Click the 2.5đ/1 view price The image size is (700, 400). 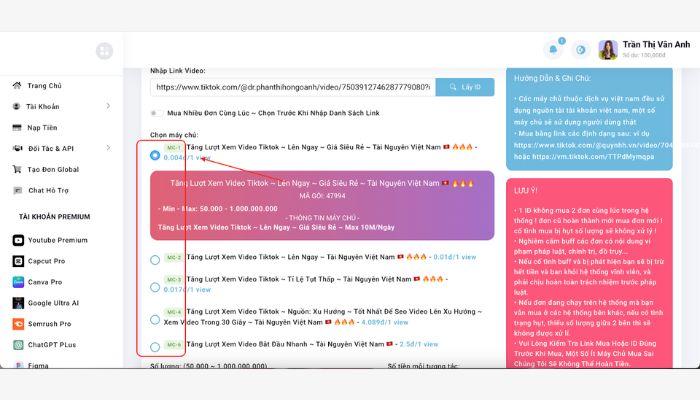tap(419, 344)
